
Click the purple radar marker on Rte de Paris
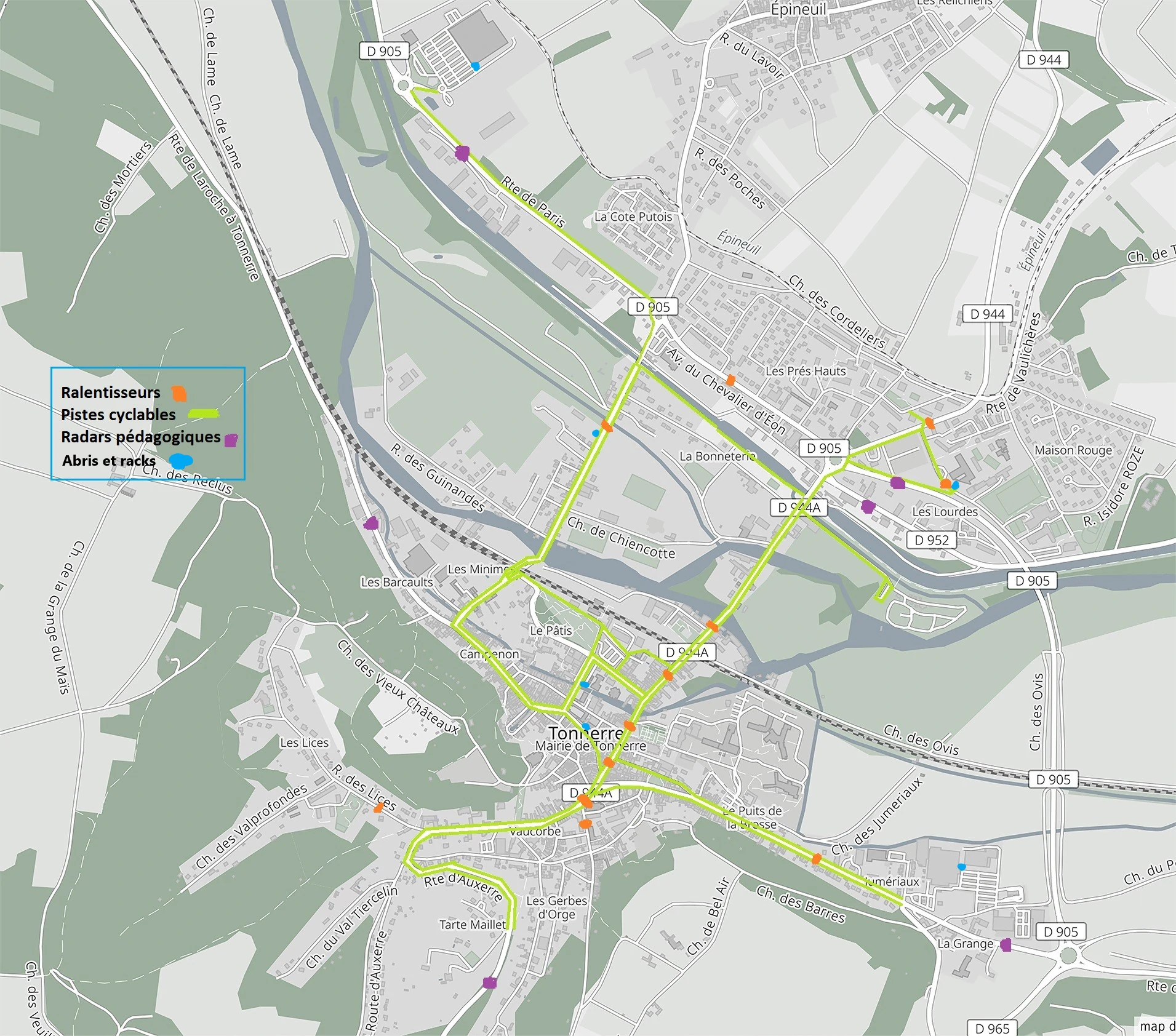tap(462, 153)
